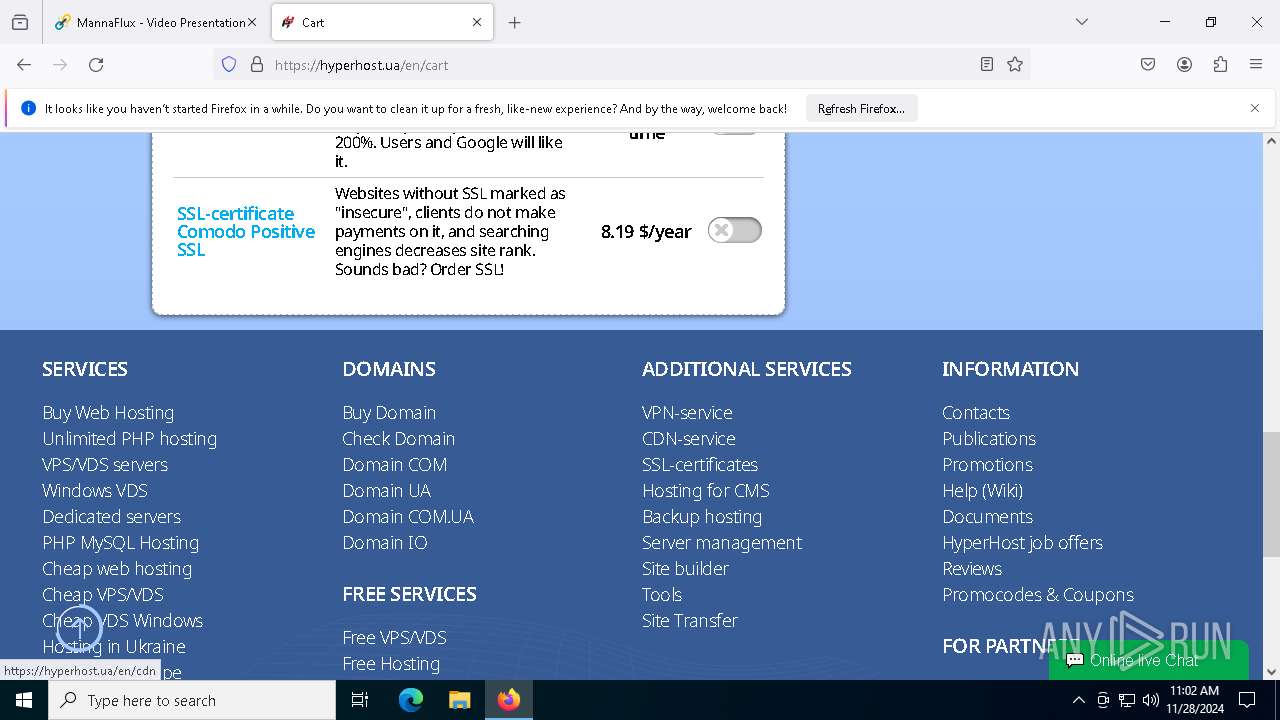1280x720 pixels.
Task: Open Unlimited PHP hosting link
Action: 129,438
